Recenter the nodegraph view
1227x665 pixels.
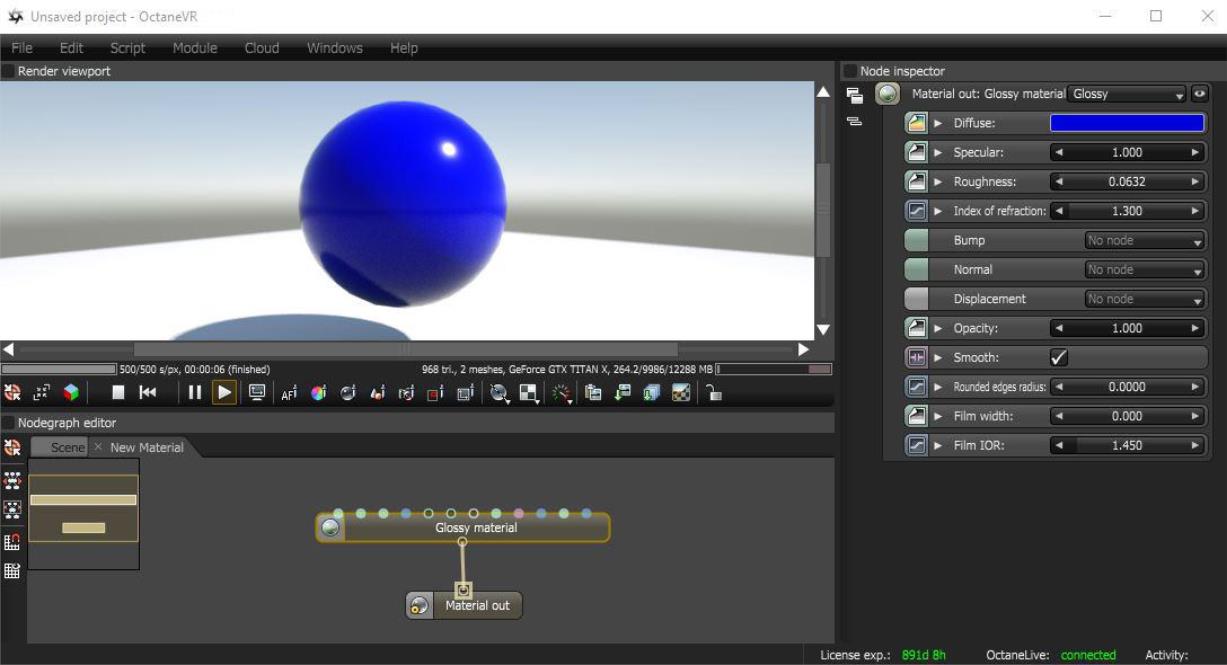(x=12, y=509)
